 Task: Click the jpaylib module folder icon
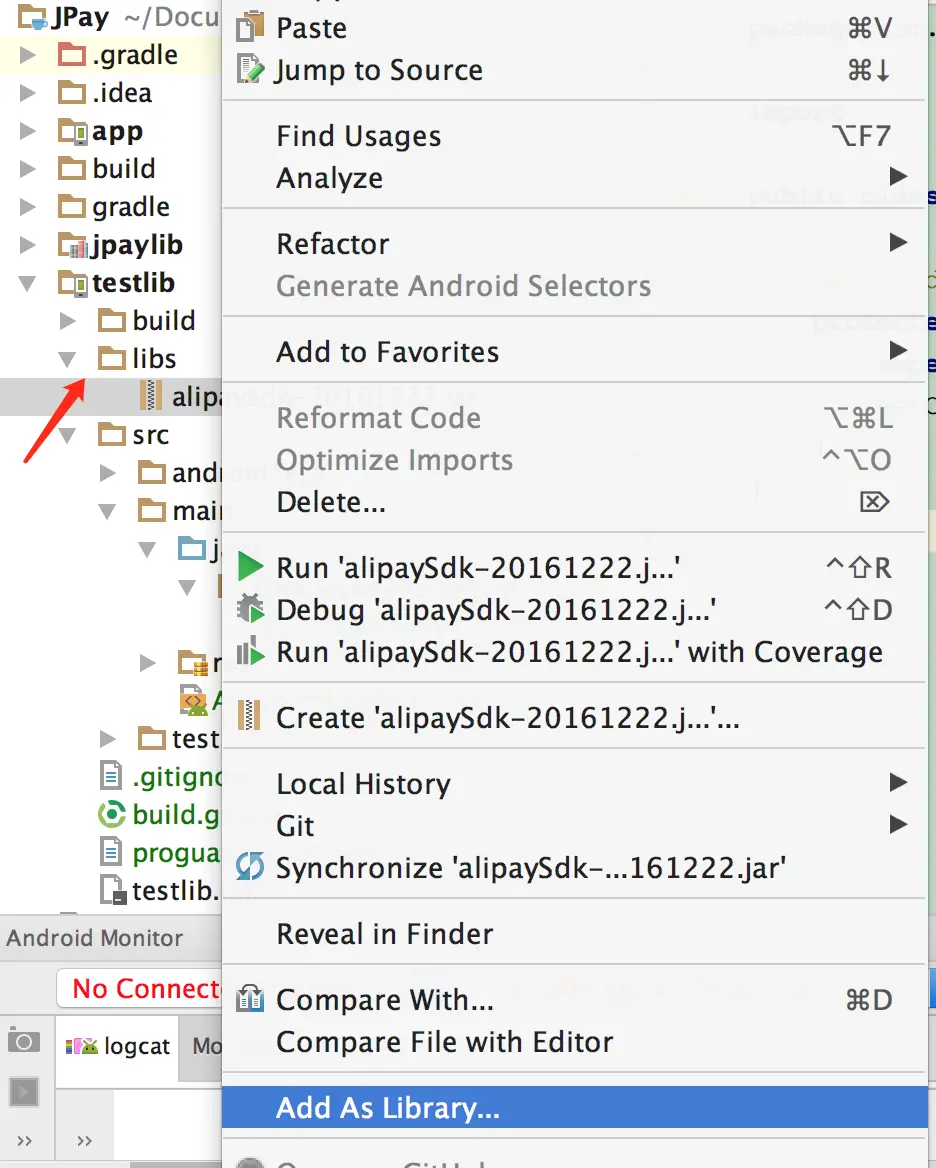pos(73,244)
